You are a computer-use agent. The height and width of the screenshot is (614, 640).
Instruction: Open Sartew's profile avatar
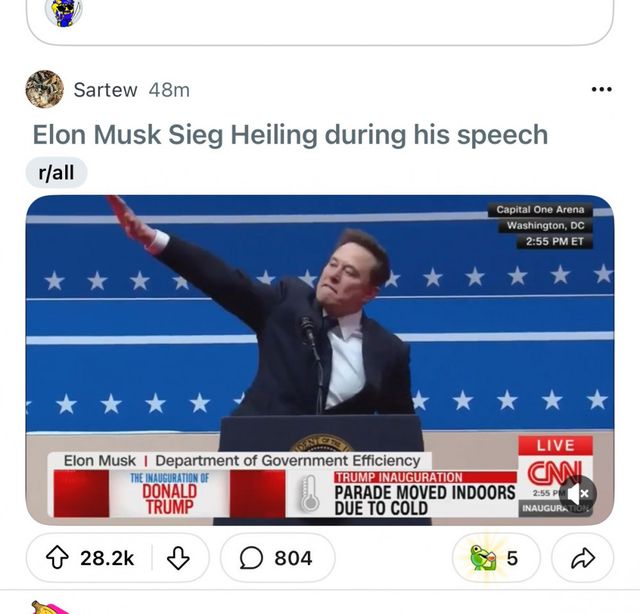pyautogui.click(x=44, y=90)
